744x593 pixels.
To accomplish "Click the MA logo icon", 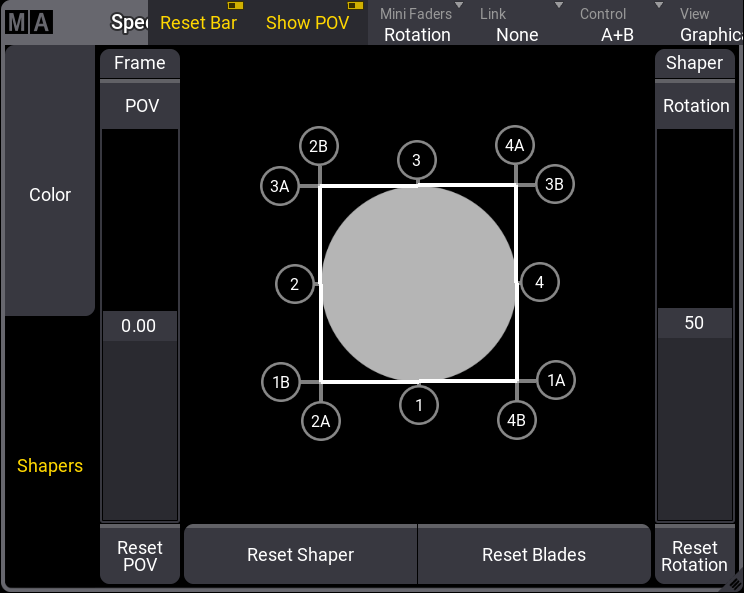I will coord(29,22).
